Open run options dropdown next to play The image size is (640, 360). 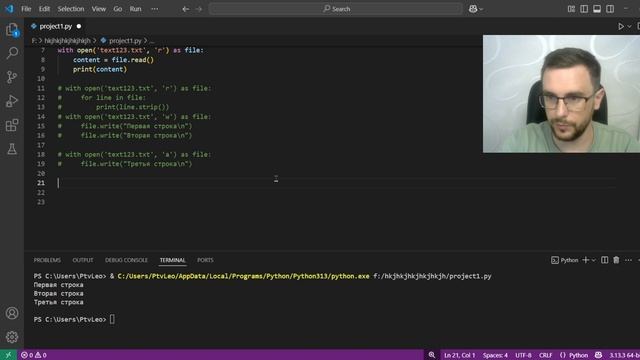click(x=629, y=27)
